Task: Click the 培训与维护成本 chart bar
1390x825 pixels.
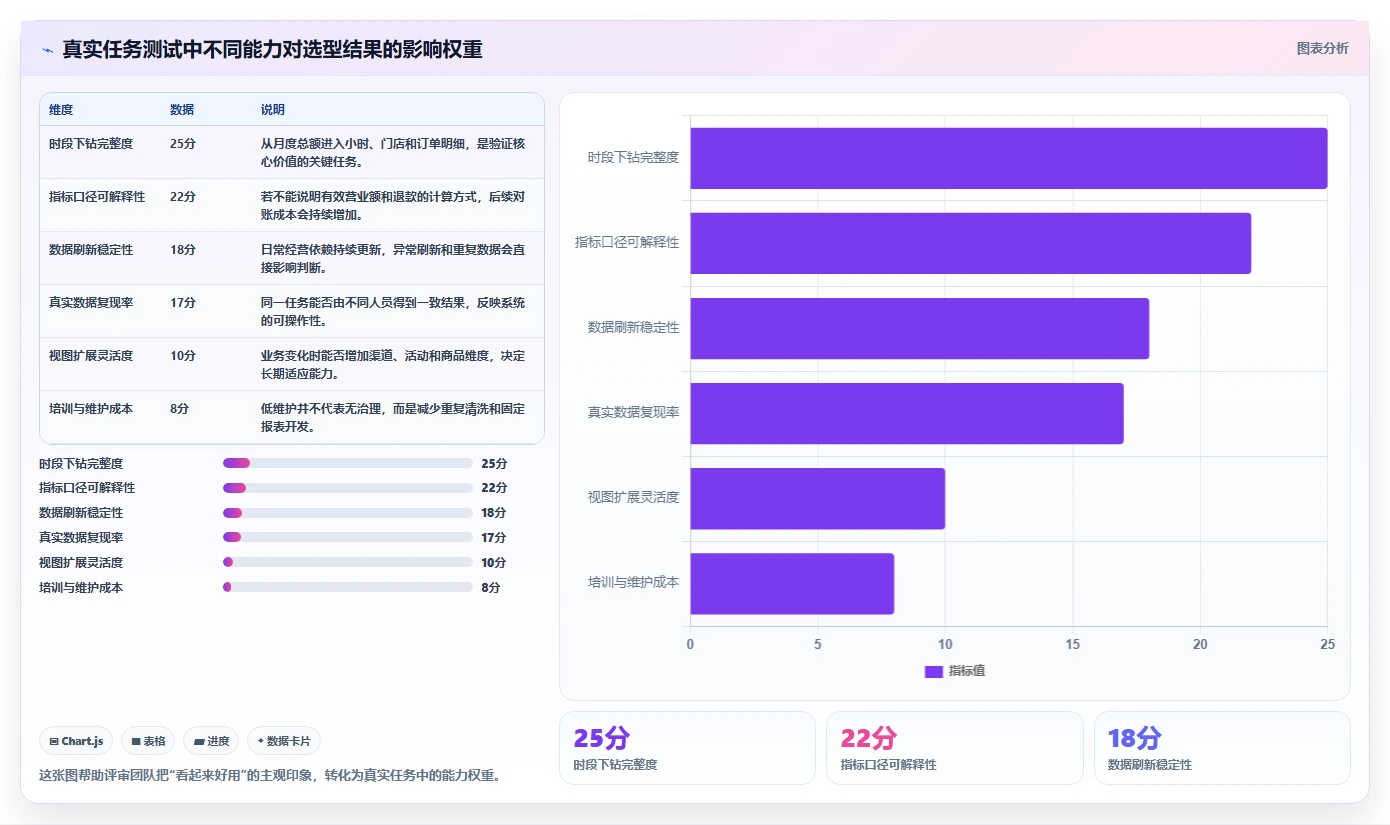Action: 792,583
